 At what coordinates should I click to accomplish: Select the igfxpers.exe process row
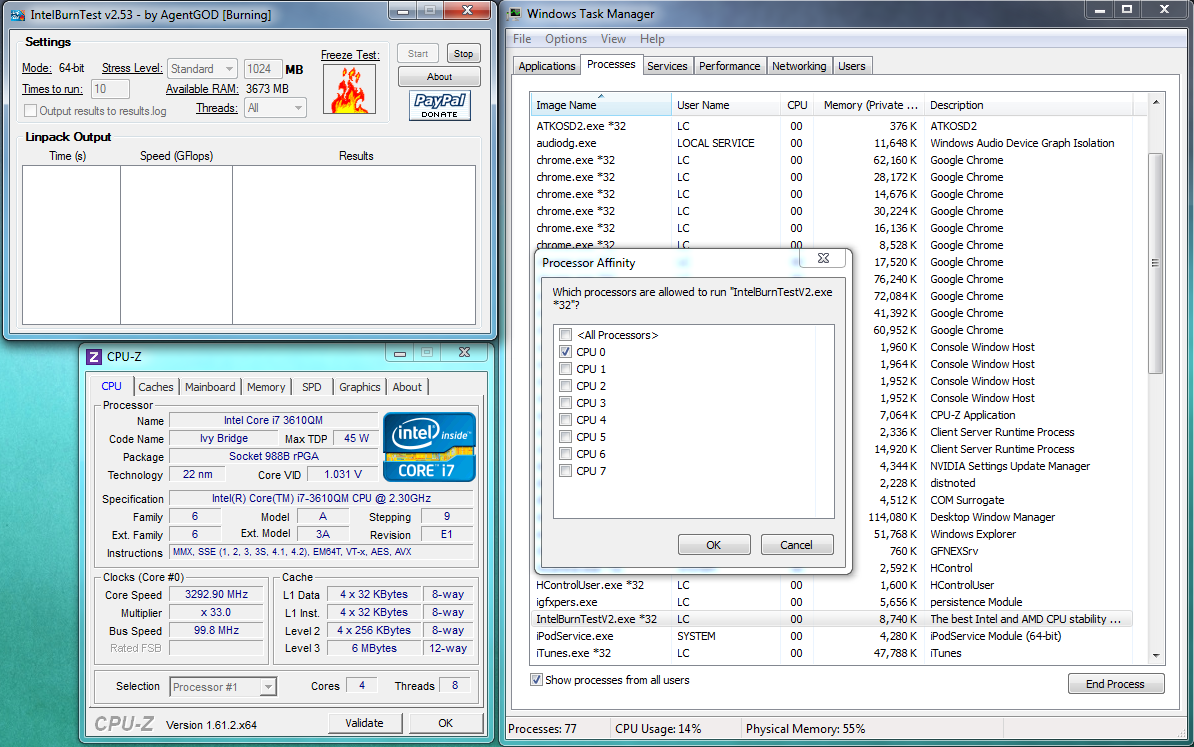[x=831, y=602]
